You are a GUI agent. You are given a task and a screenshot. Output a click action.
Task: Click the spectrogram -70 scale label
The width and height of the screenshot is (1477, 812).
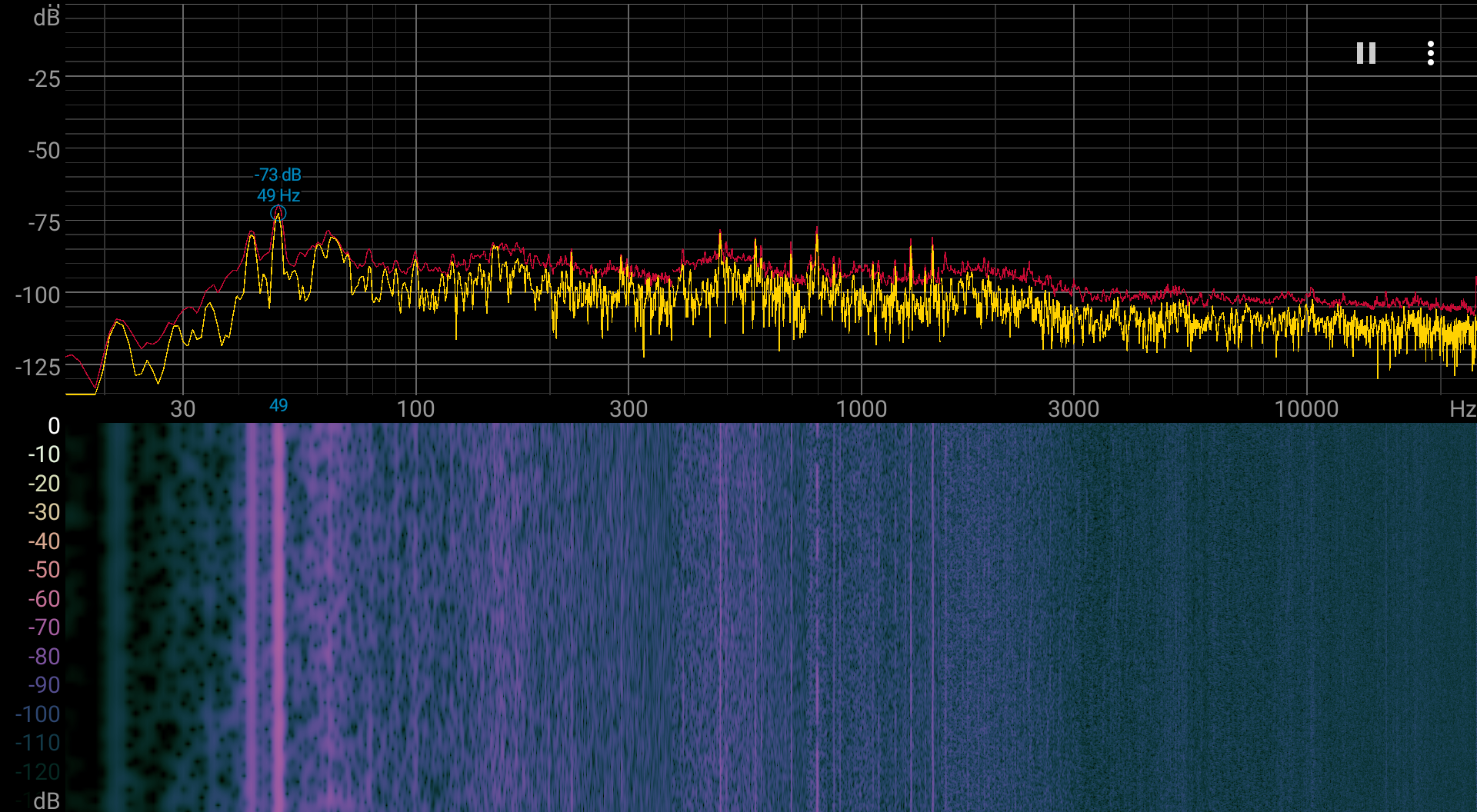44,627
